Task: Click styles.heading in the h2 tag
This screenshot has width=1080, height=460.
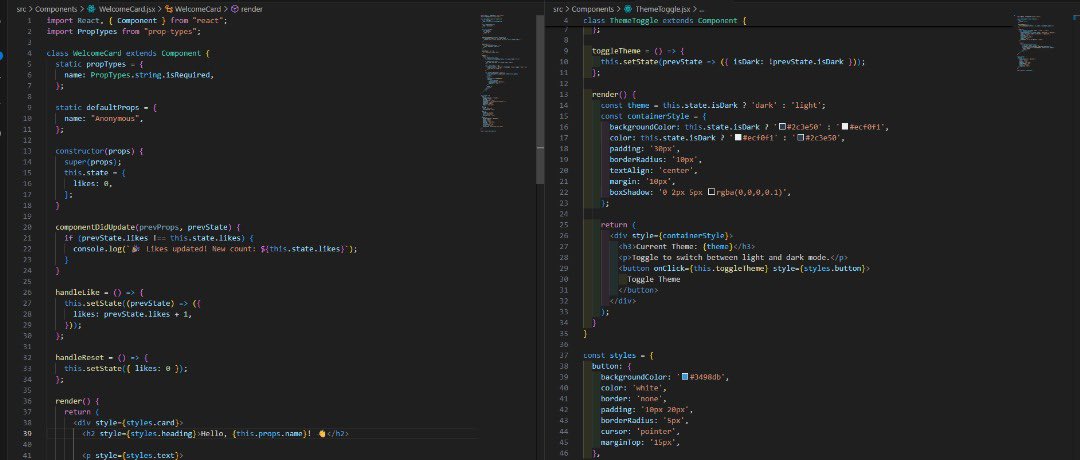Action: 166,433
